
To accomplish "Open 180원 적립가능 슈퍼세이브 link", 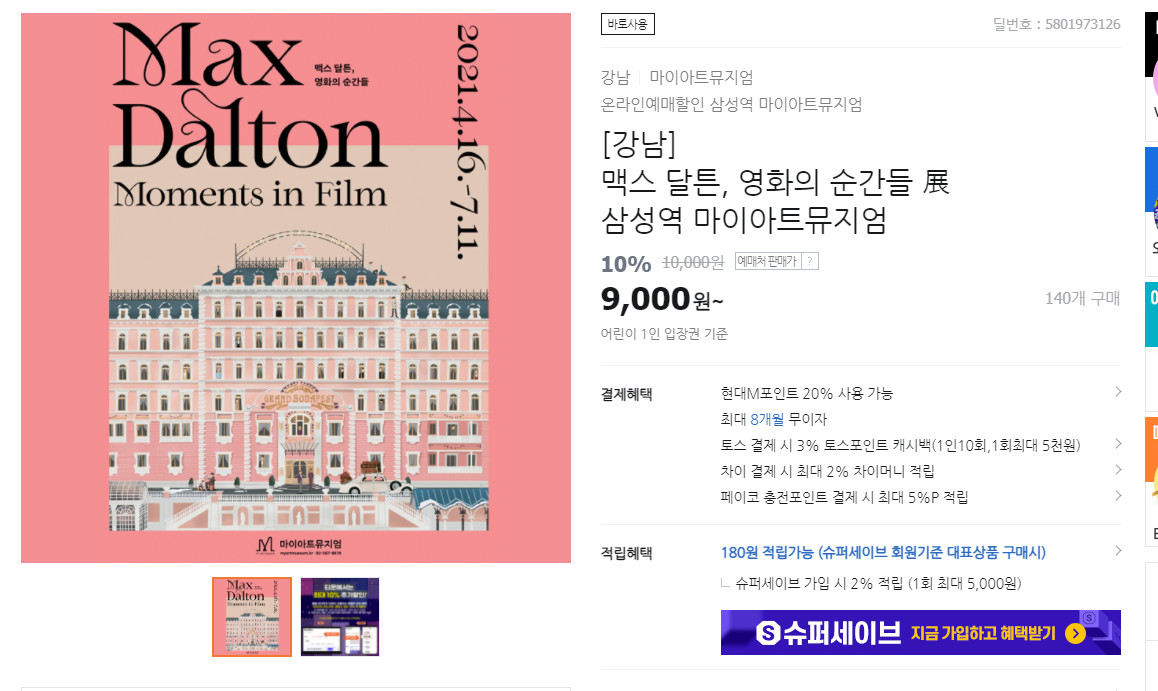I will (883, 552).
